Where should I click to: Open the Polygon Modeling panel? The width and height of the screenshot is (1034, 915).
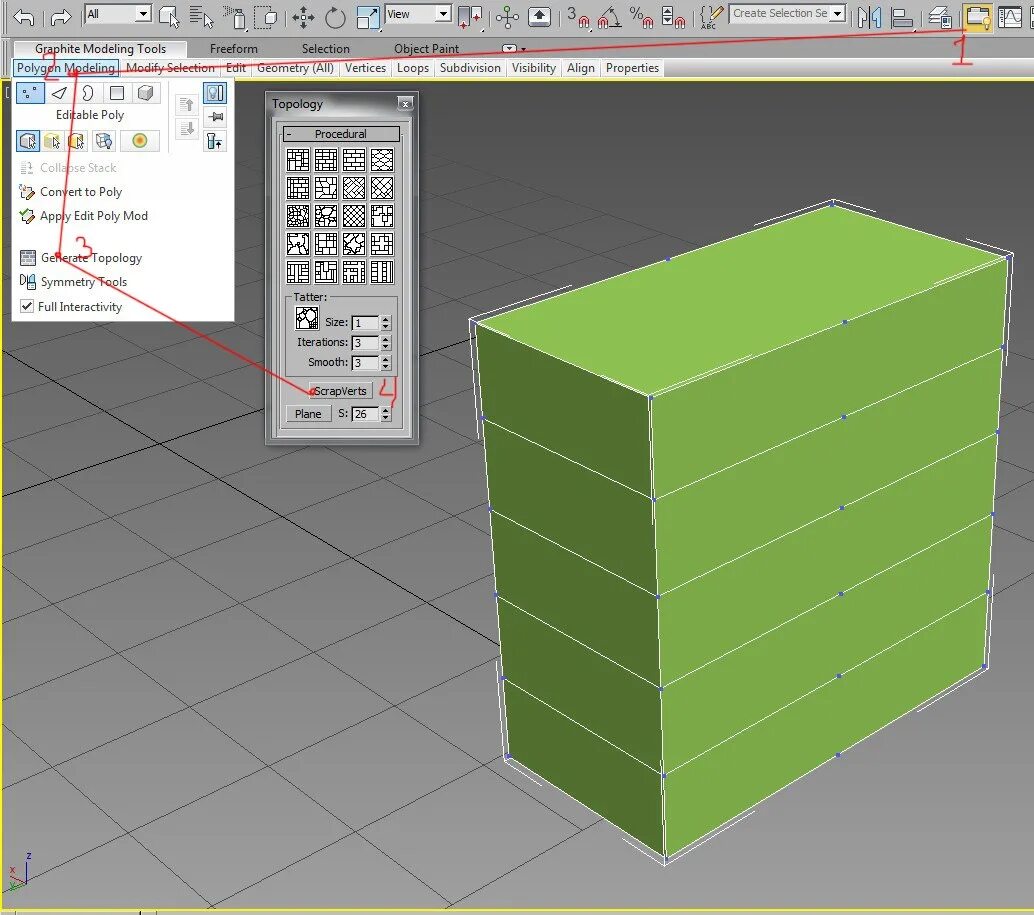[x=66, y=68]
